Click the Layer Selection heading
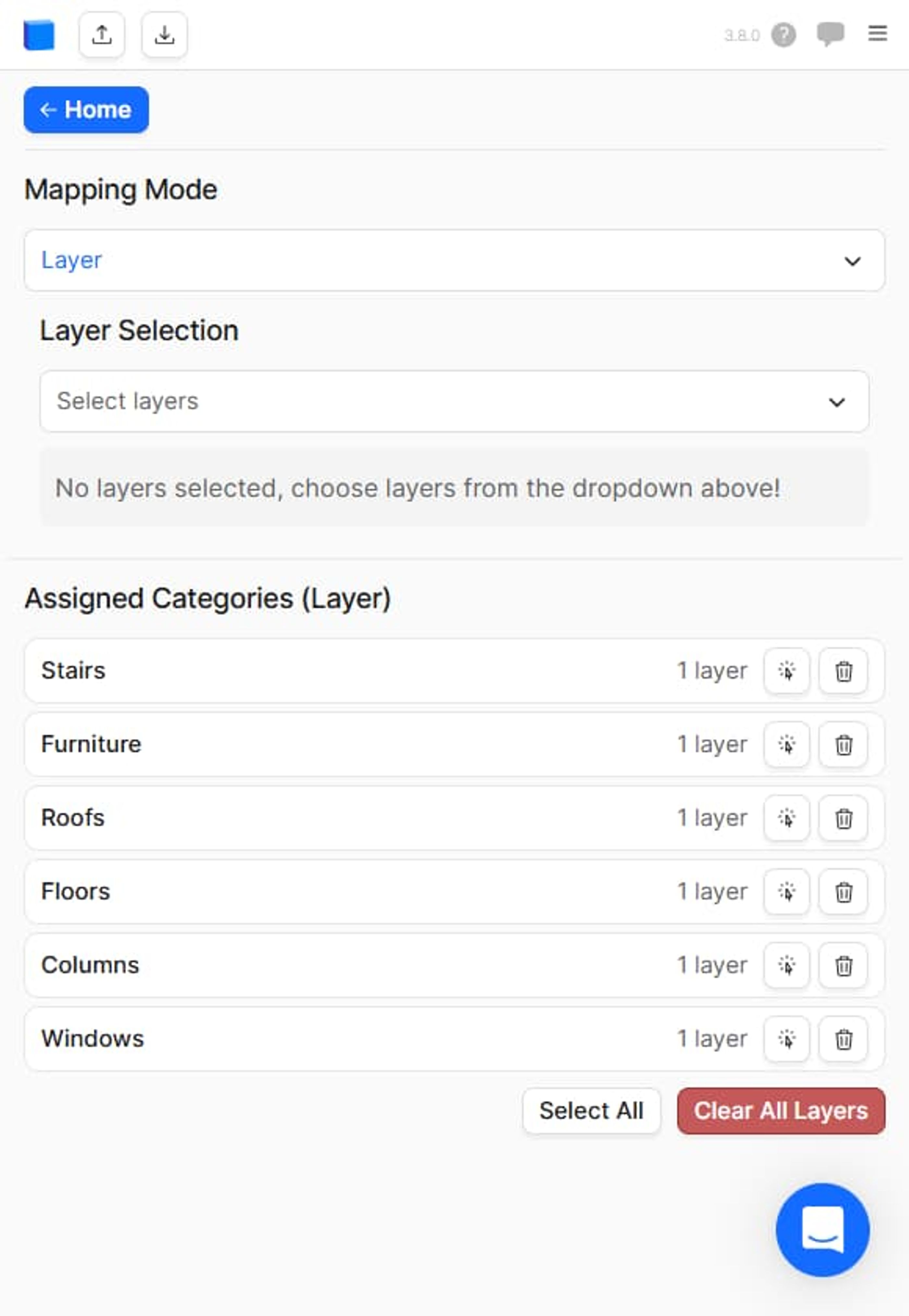The width and height of the screenshot is (909, 1316). pyautogui.click(x=139, y=331)
